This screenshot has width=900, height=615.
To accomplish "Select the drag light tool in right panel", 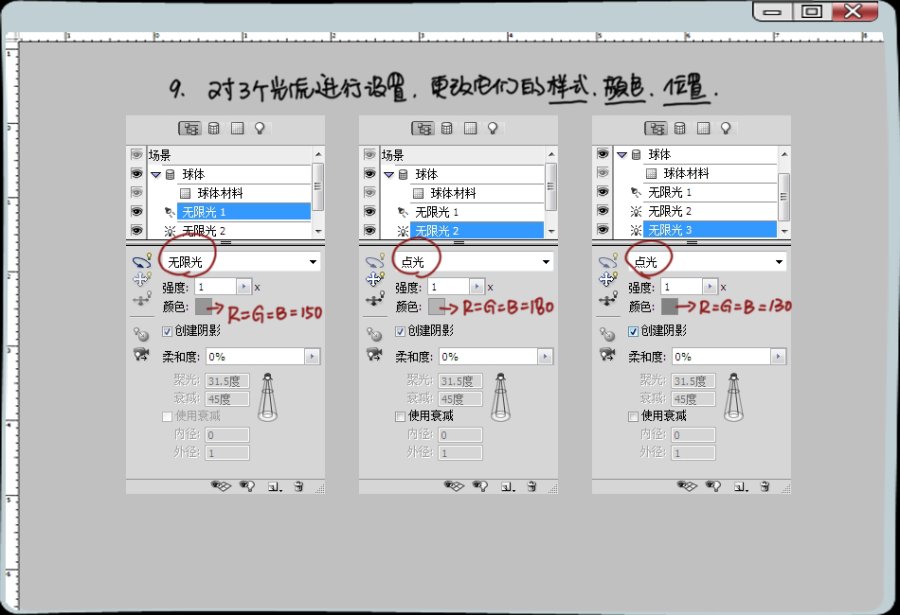I will click(608, 279).
